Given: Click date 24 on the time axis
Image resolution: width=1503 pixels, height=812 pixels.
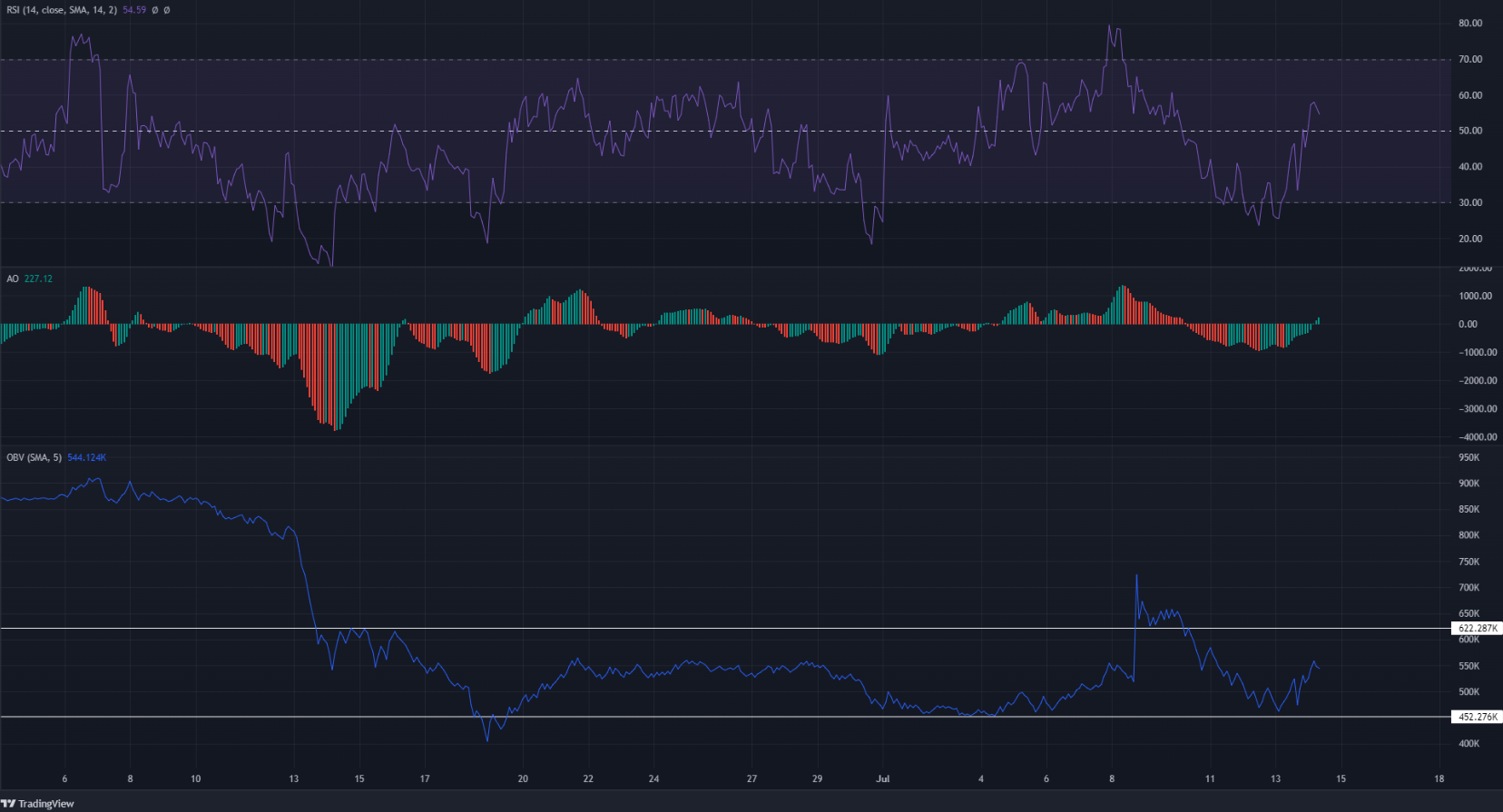Looking at the screenshot, I should (653, 778).
